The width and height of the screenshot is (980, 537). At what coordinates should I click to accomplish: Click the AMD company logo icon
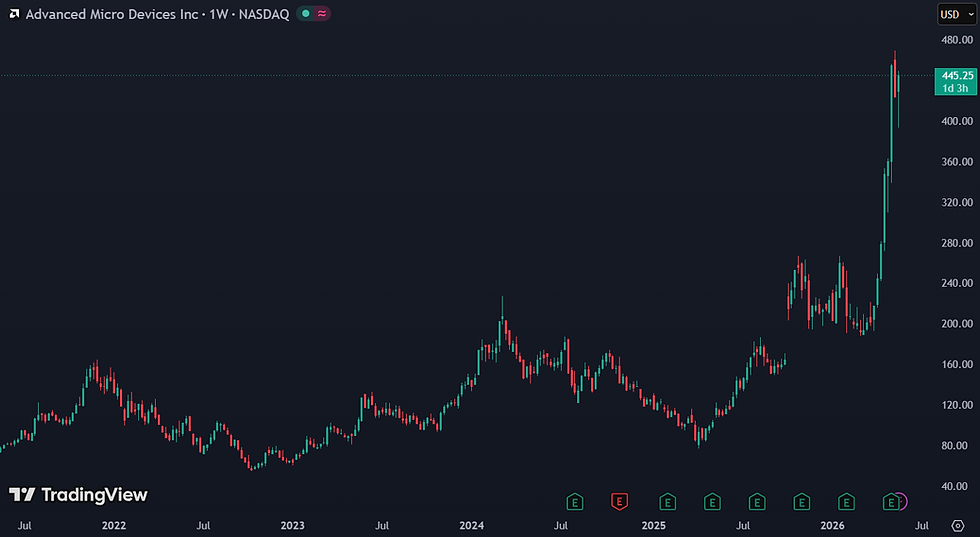point(14,14)
